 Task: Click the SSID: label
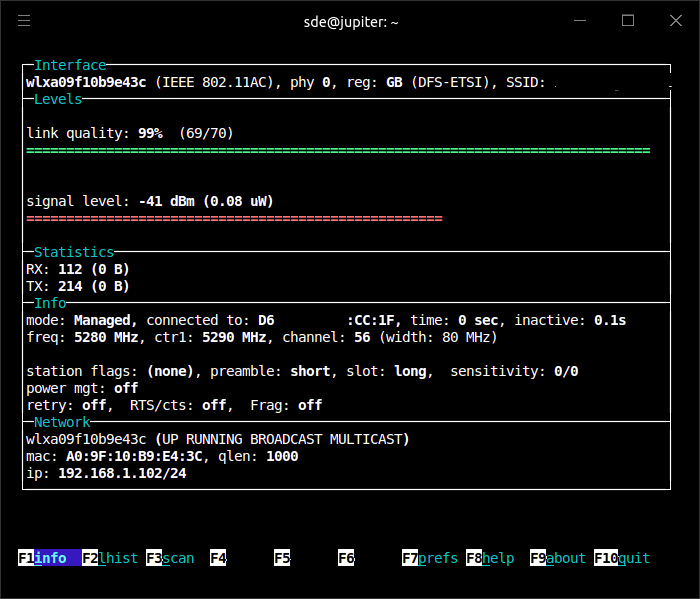click(526, 83)
